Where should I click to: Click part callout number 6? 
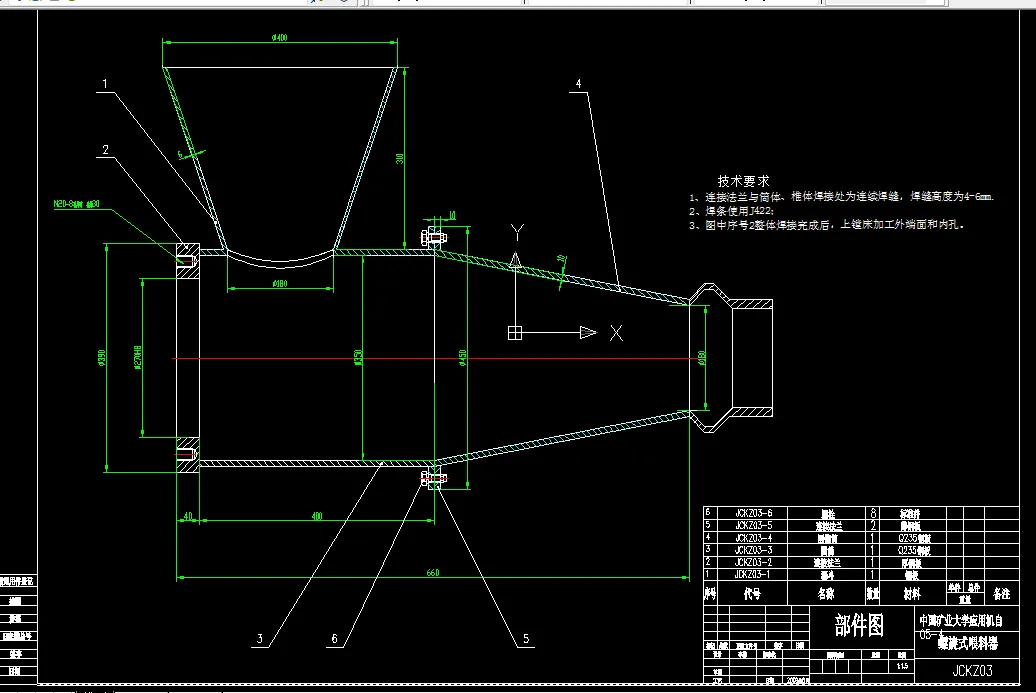coord(334,639)
